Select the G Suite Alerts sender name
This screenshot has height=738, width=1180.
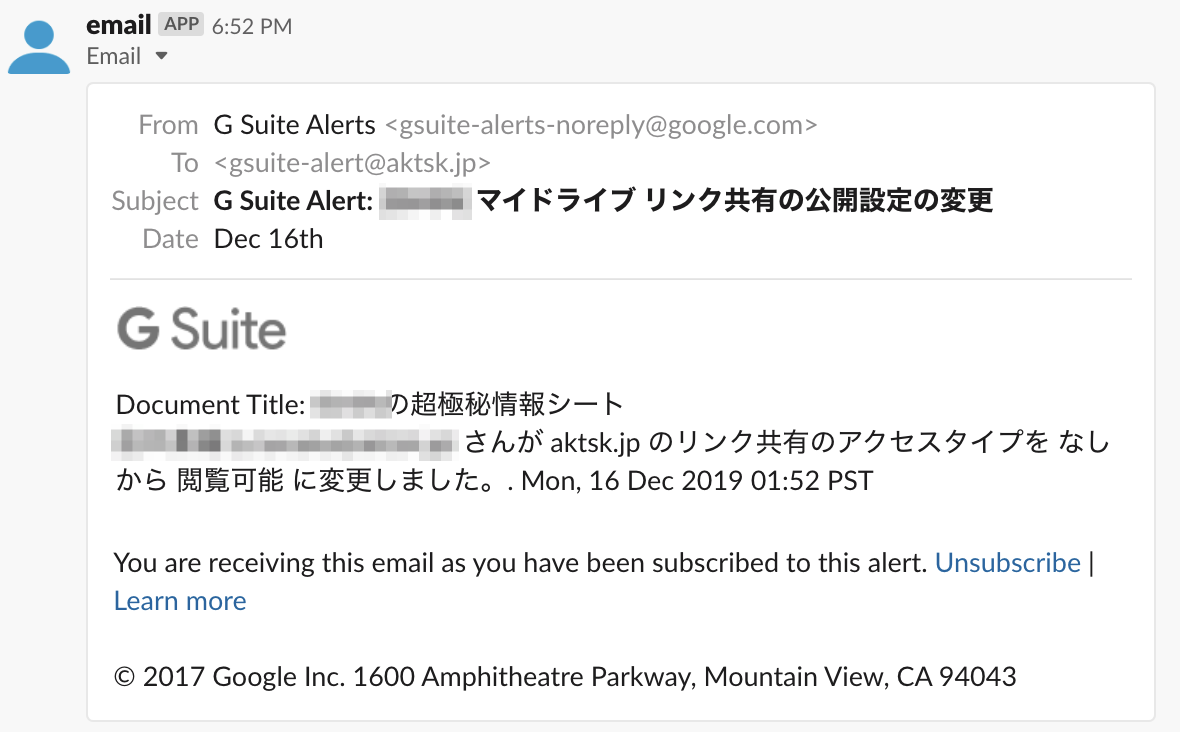tap(294, 125)
